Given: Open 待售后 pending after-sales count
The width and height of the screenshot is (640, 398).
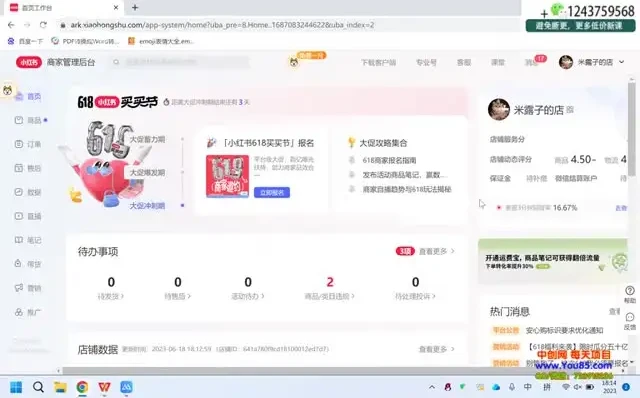Looking at the screenshot, I should (178, 287).
